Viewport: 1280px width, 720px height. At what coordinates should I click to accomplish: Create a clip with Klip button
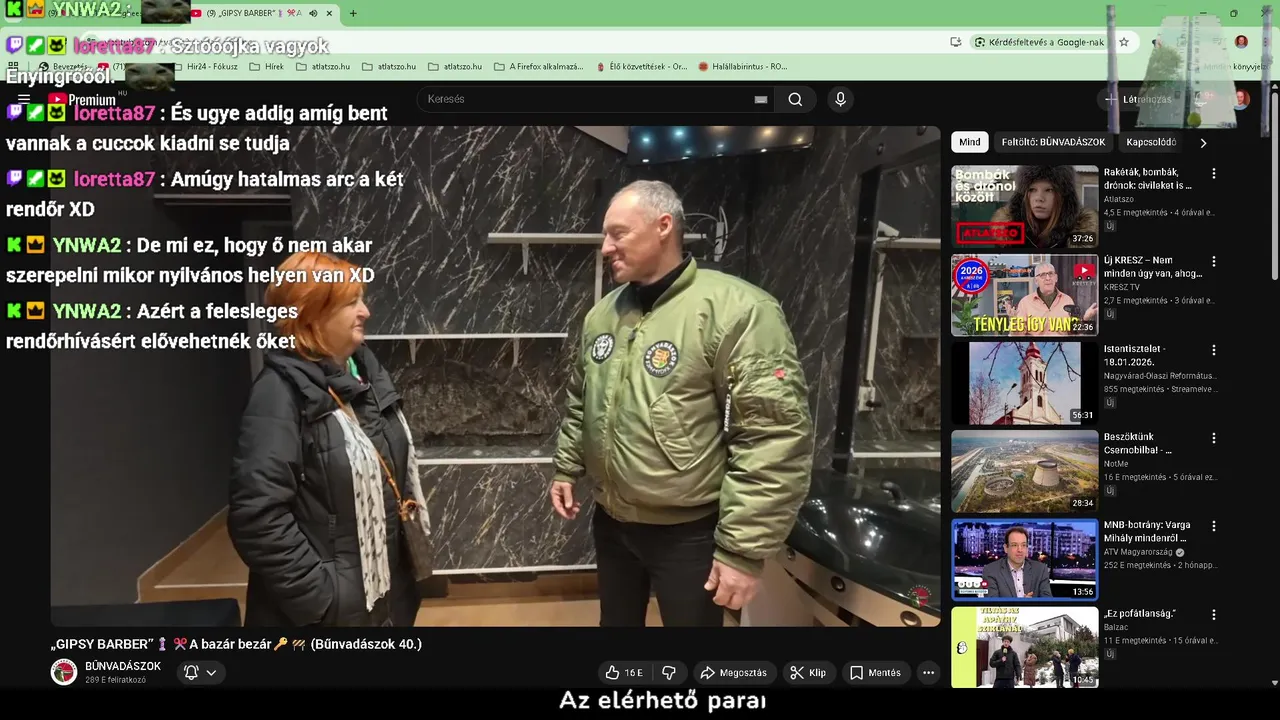[x=808, y=673]
